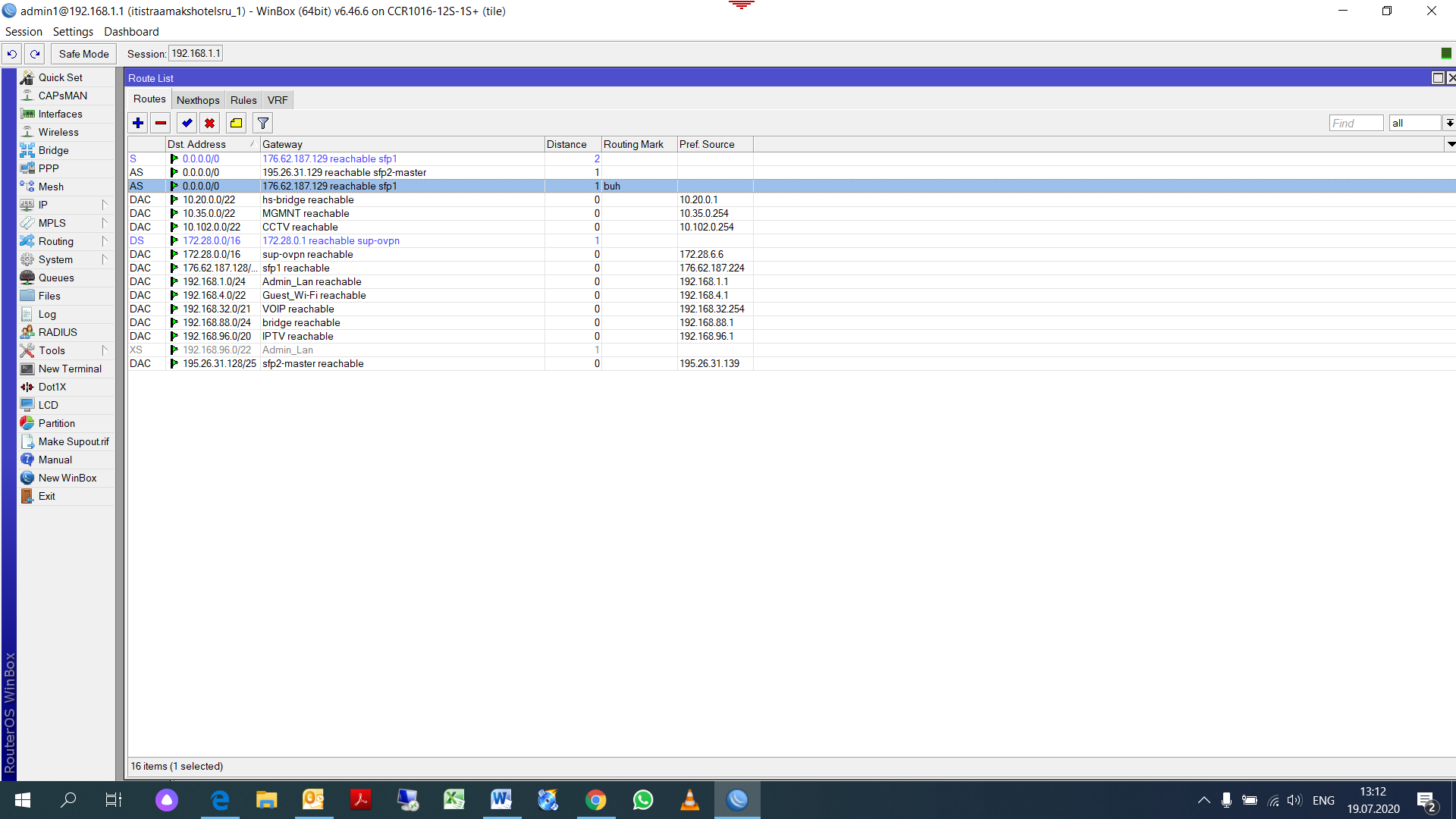1456x819 pixels.
Task: Expand the Tools submenu
Action: pyautogui.click(x=66, y=350)
